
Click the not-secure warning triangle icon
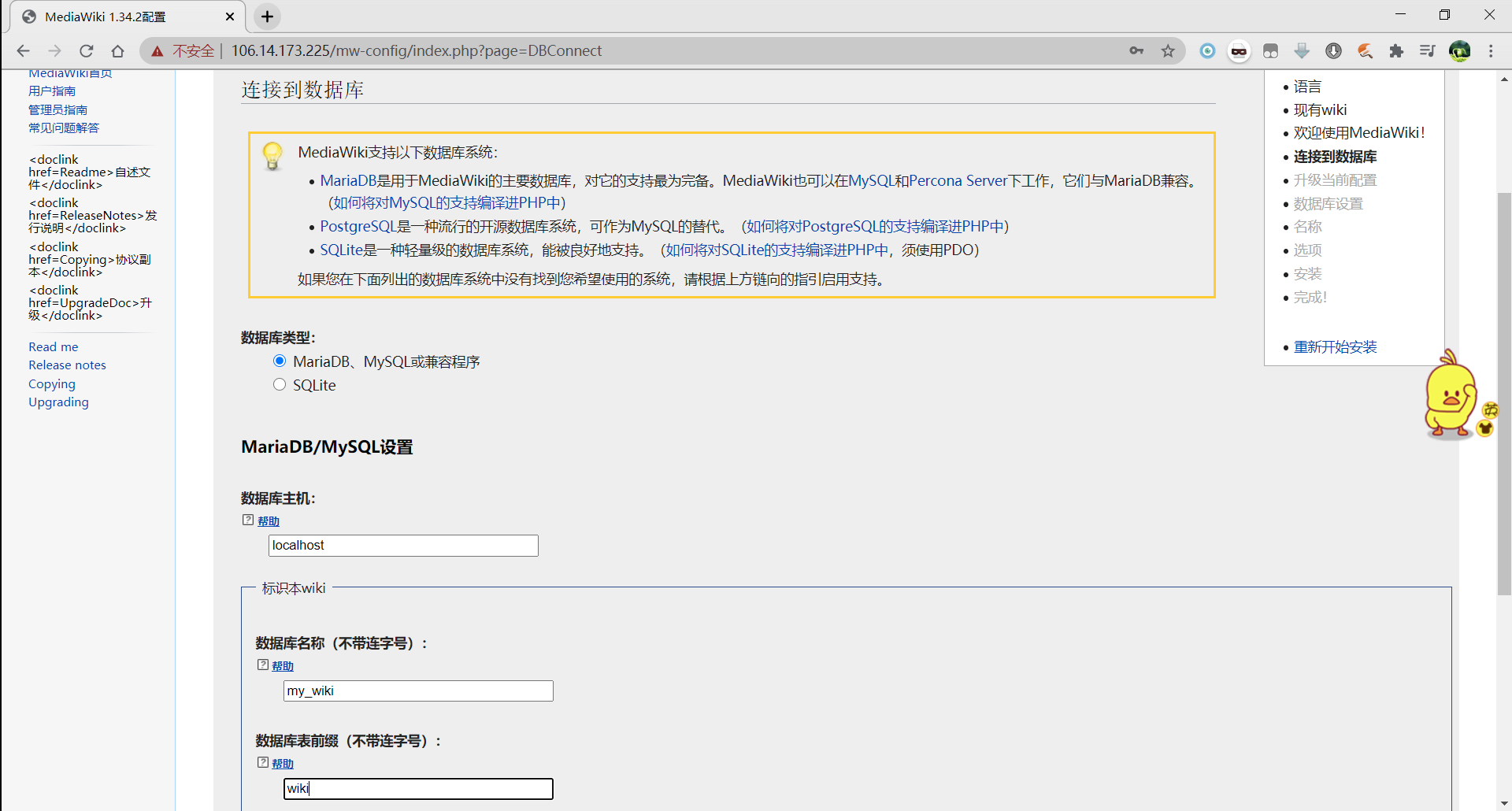(157, 51)
